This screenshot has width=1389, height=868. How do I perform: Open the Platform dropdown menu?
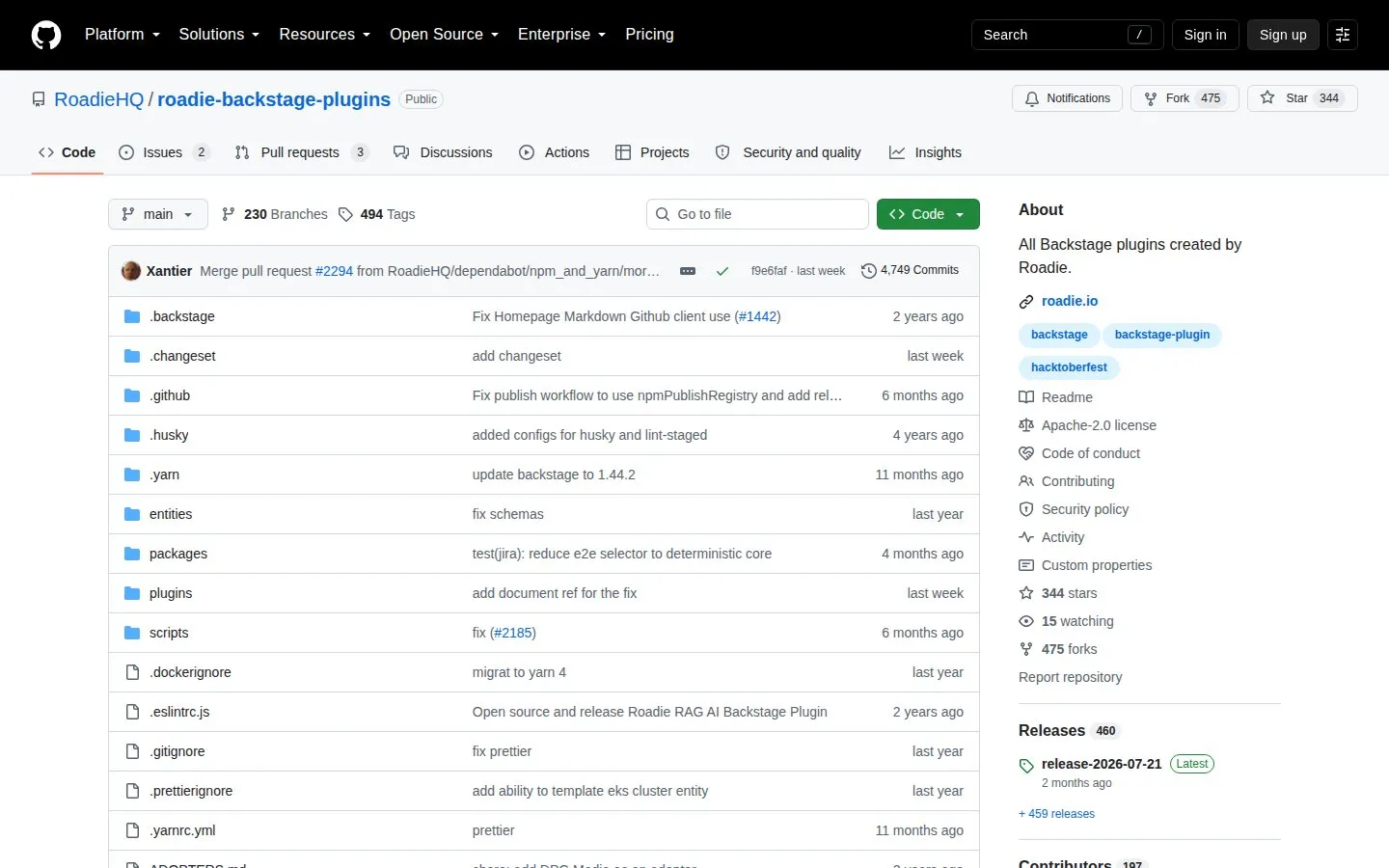tap(123, 35)
